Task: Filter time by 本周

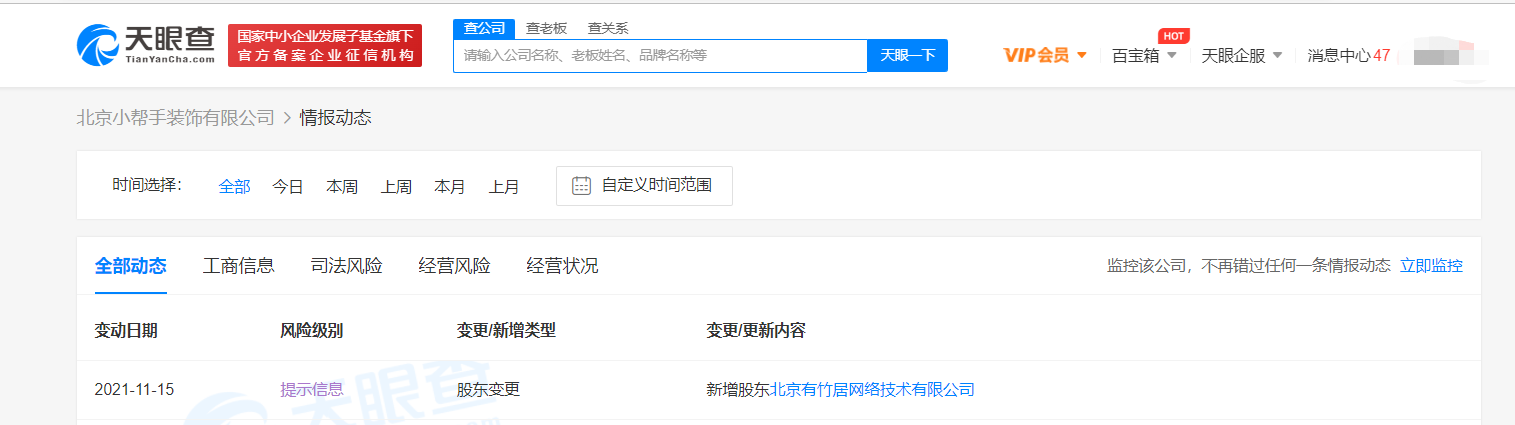Action: pos(342,187)
